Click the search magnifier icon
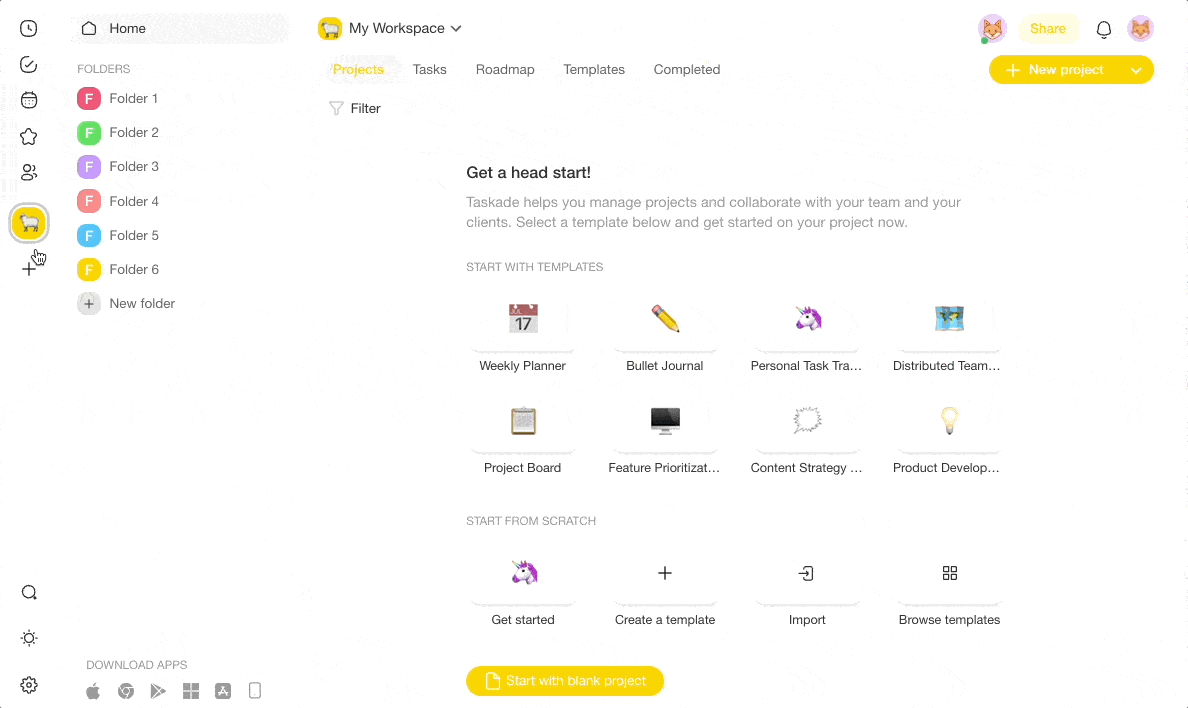Viewport: 1188px width, 708px height. (28, 592)
